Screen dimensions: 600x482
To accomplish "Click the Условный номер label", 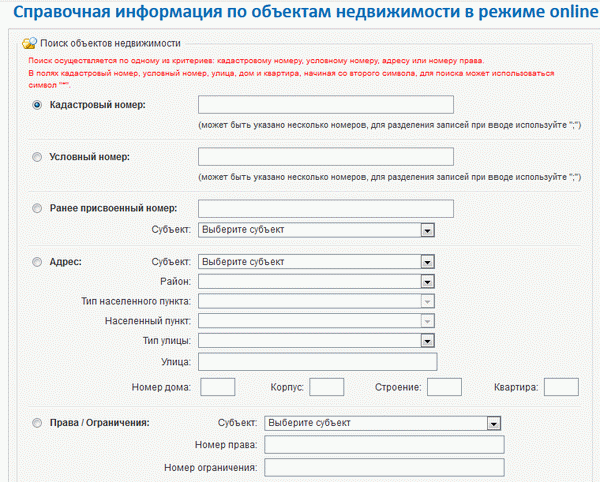I will 90,157.
